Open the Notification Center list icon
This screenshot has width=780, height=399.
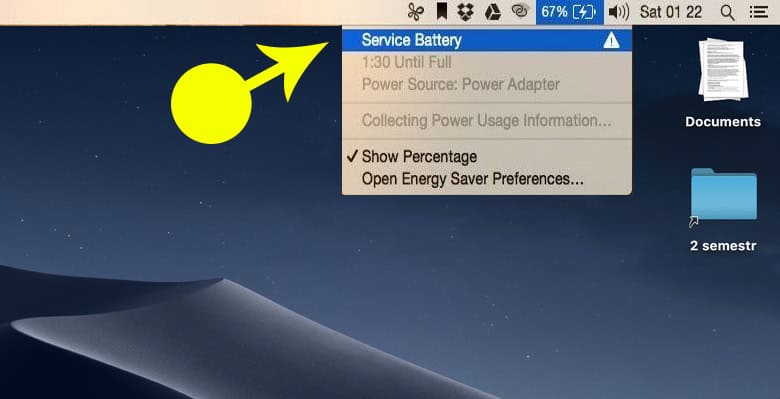click(759, 12)
